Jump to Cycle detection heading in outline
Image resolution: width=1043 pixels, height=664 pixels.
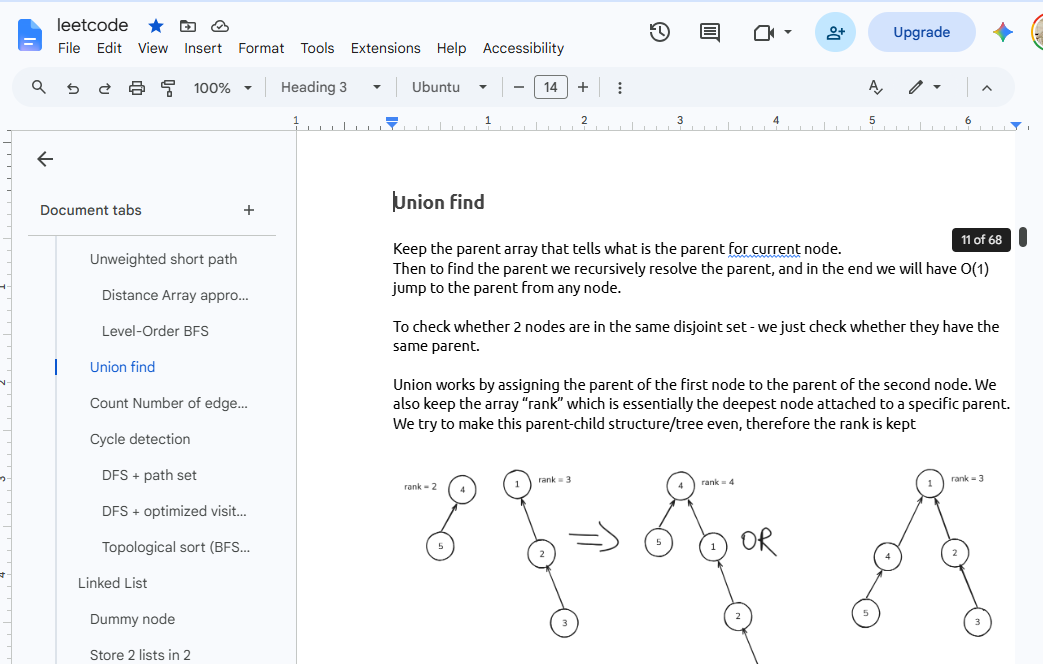click(x=140, y=439)
